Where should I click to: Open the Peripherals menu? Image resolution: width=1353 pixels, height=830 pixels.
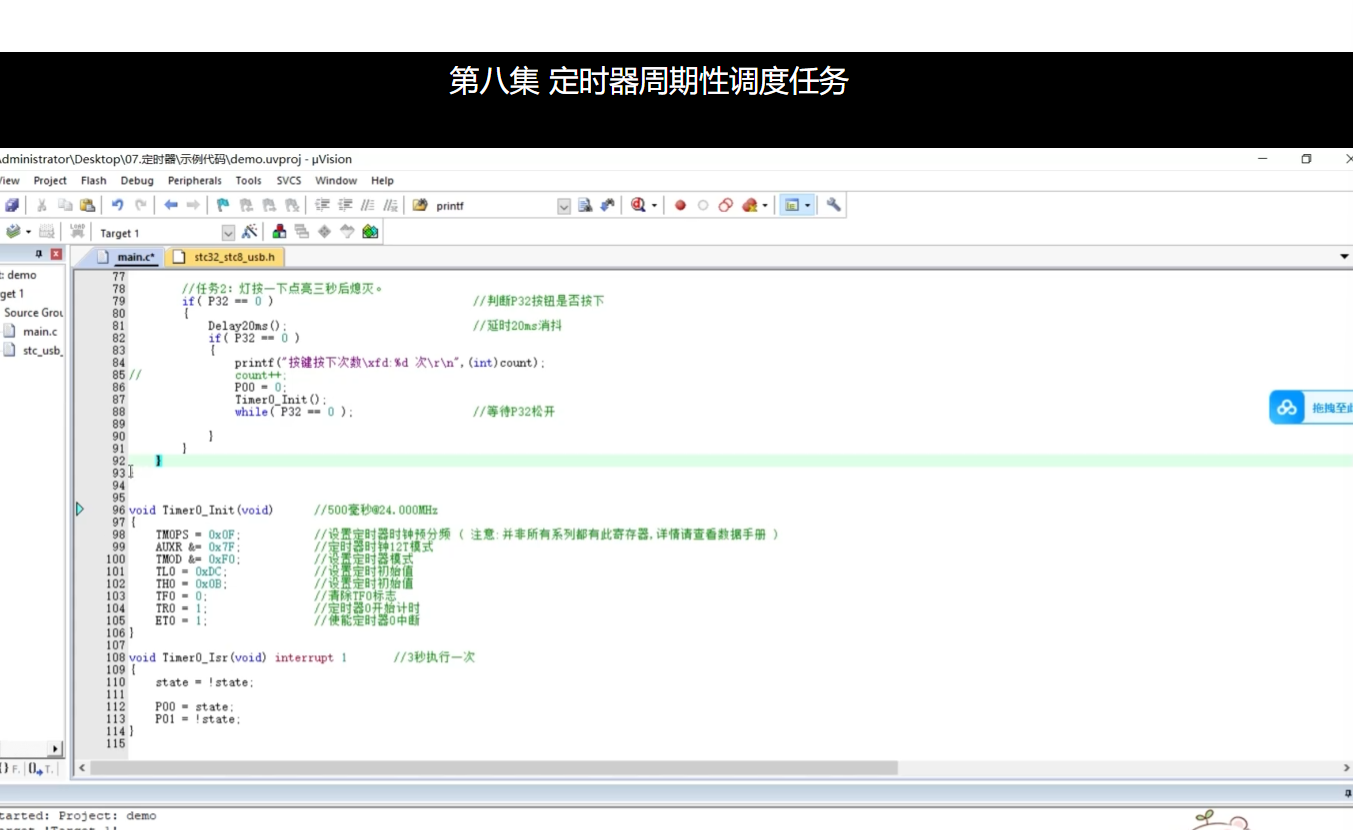point(194,180)
